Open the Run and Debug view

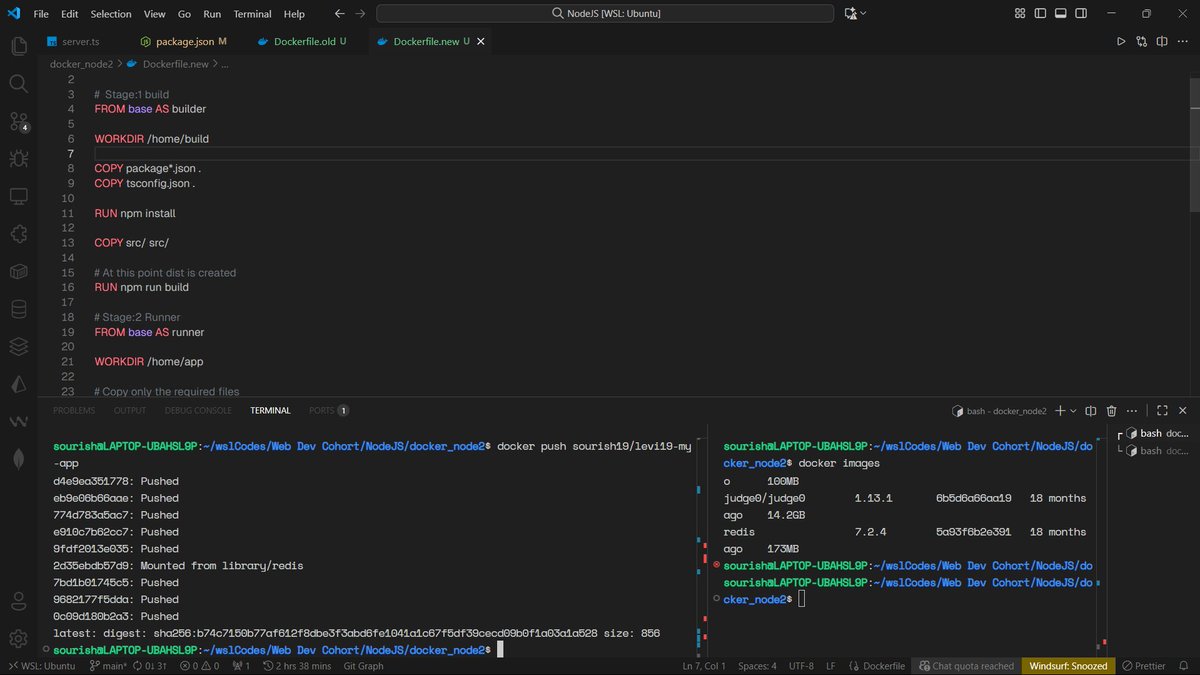[x=18, y=158]
